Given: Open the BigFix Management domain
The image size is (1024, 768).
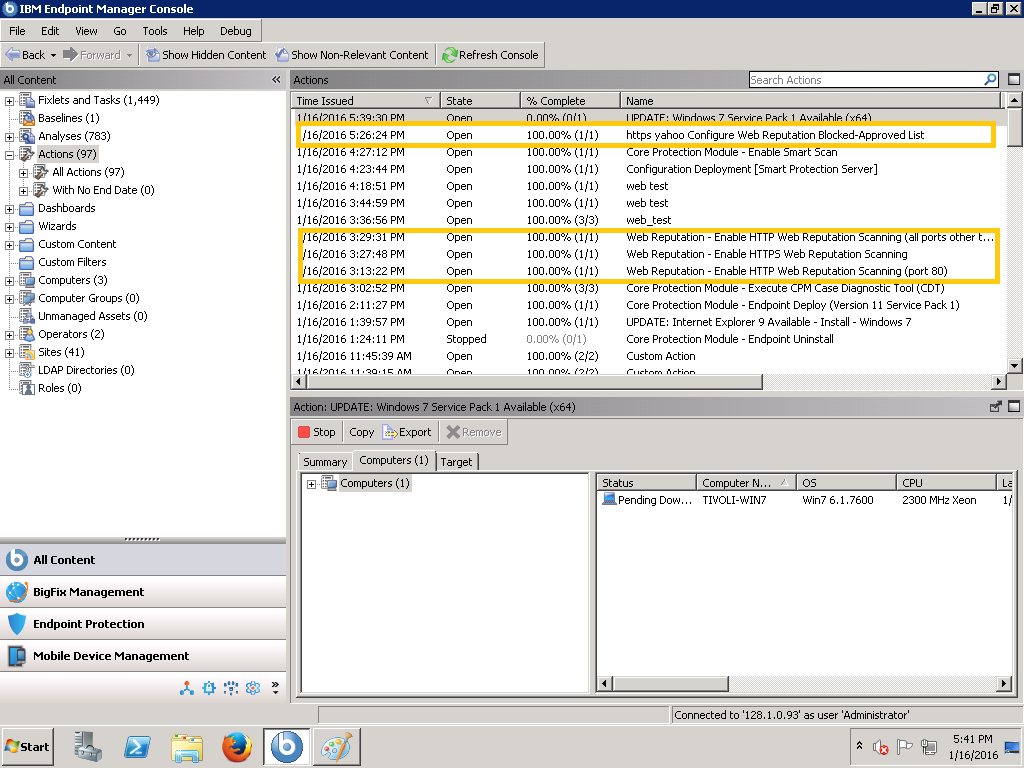Looking at the screenshot, I should (x=143, y=592).
